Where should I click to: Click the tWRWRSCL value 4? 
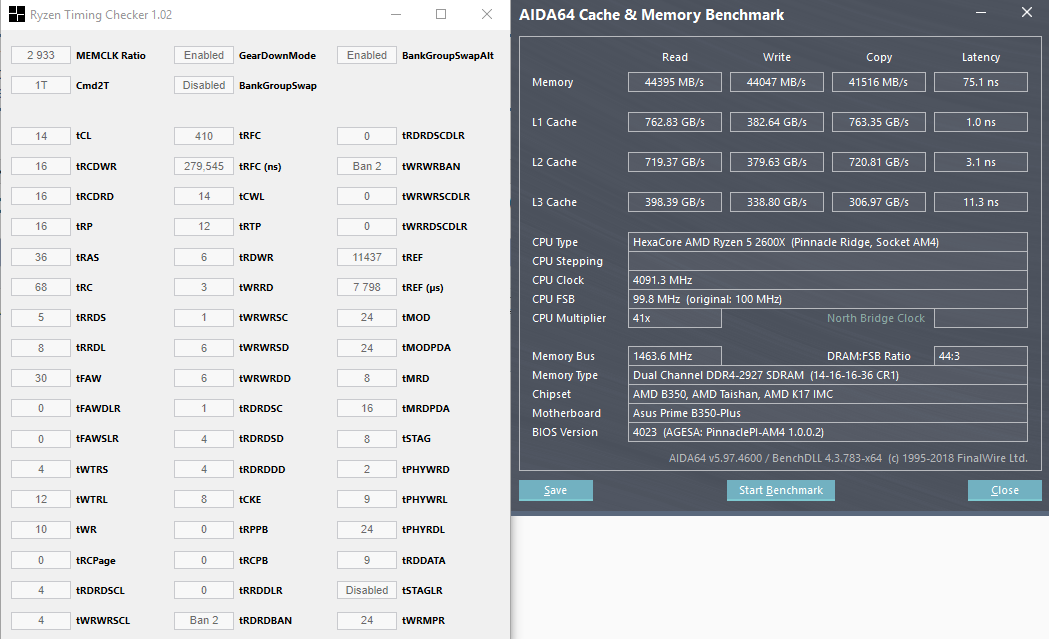click(41, 620)
